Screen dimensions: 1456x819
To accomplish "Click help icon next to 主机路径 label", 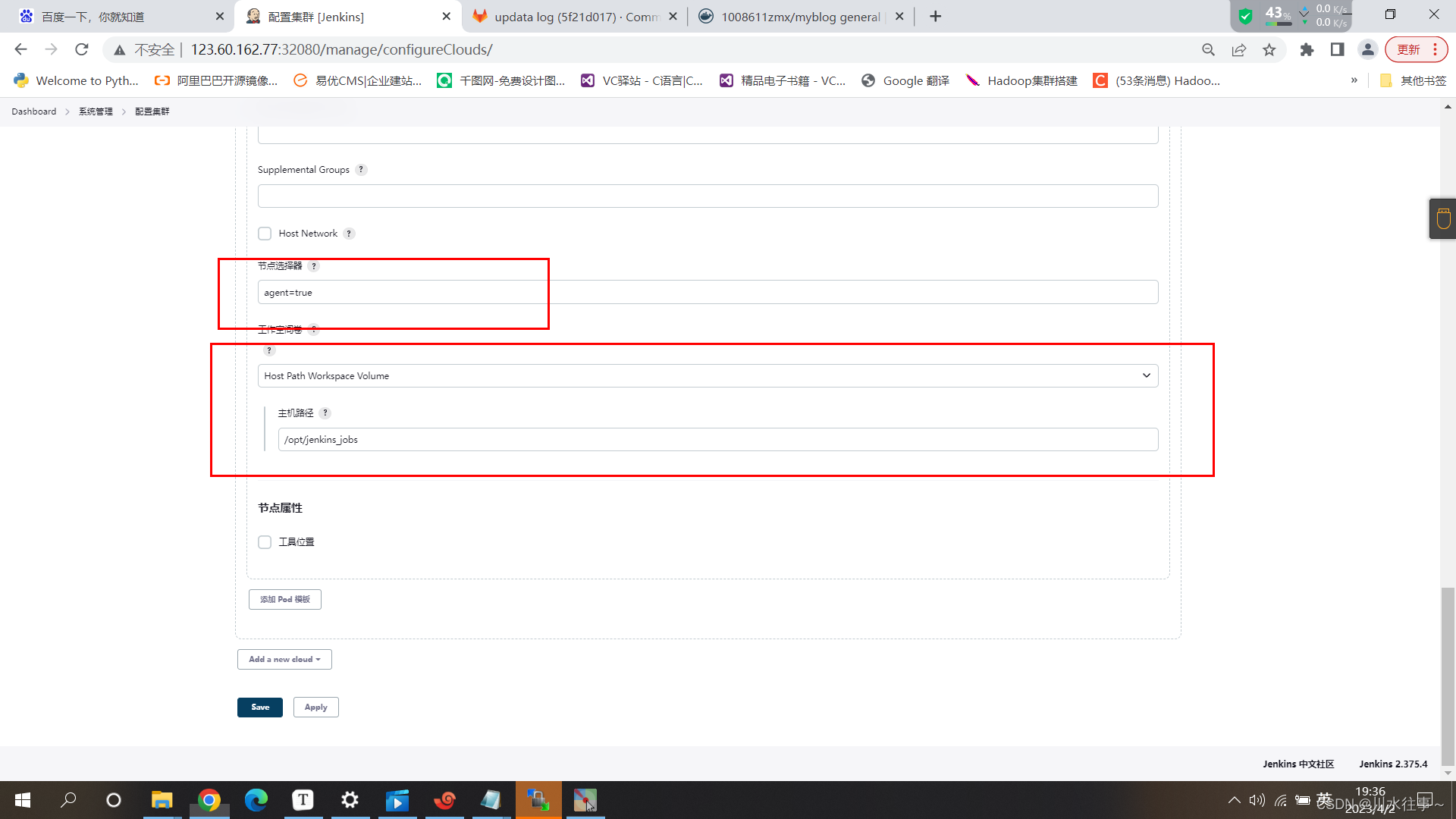I will [x=325, y=413].
